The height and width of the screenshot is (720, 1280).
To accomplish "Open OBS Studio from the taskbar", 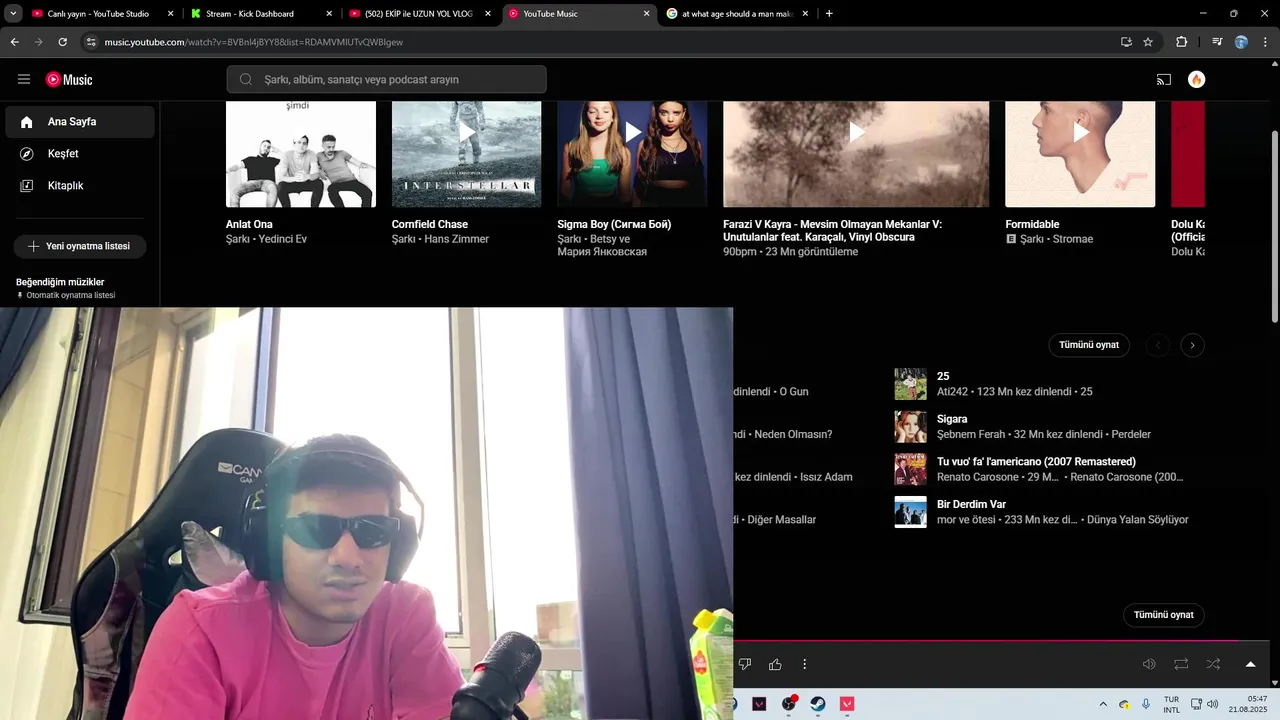I will pos(789,704).
